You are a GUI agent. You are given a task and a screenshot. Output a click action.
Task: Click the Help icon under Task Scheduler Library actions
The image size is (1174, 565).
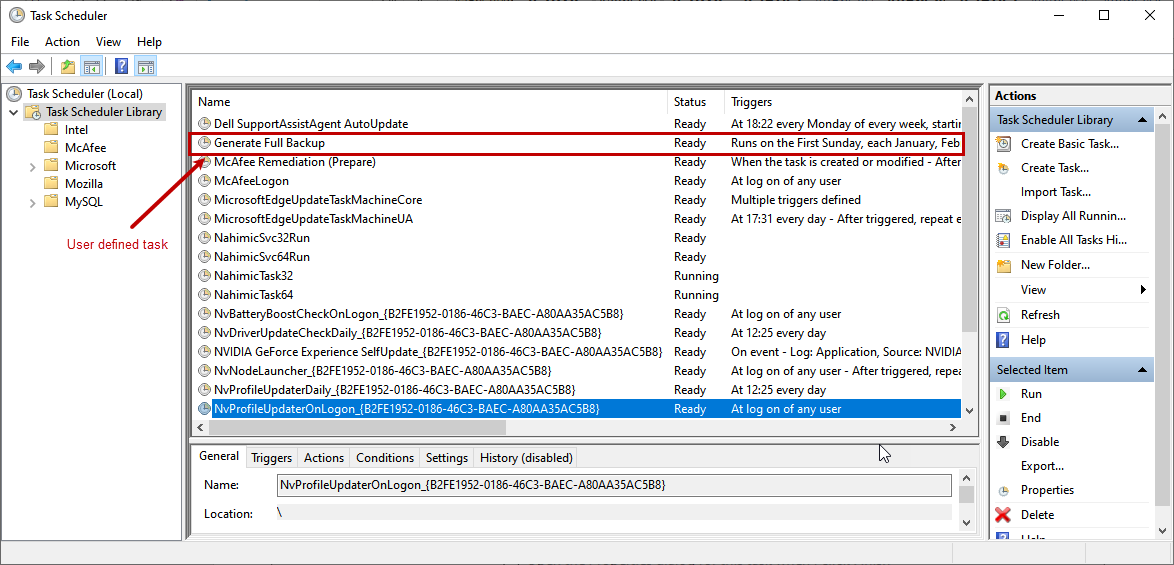(x=1003, y=340)
